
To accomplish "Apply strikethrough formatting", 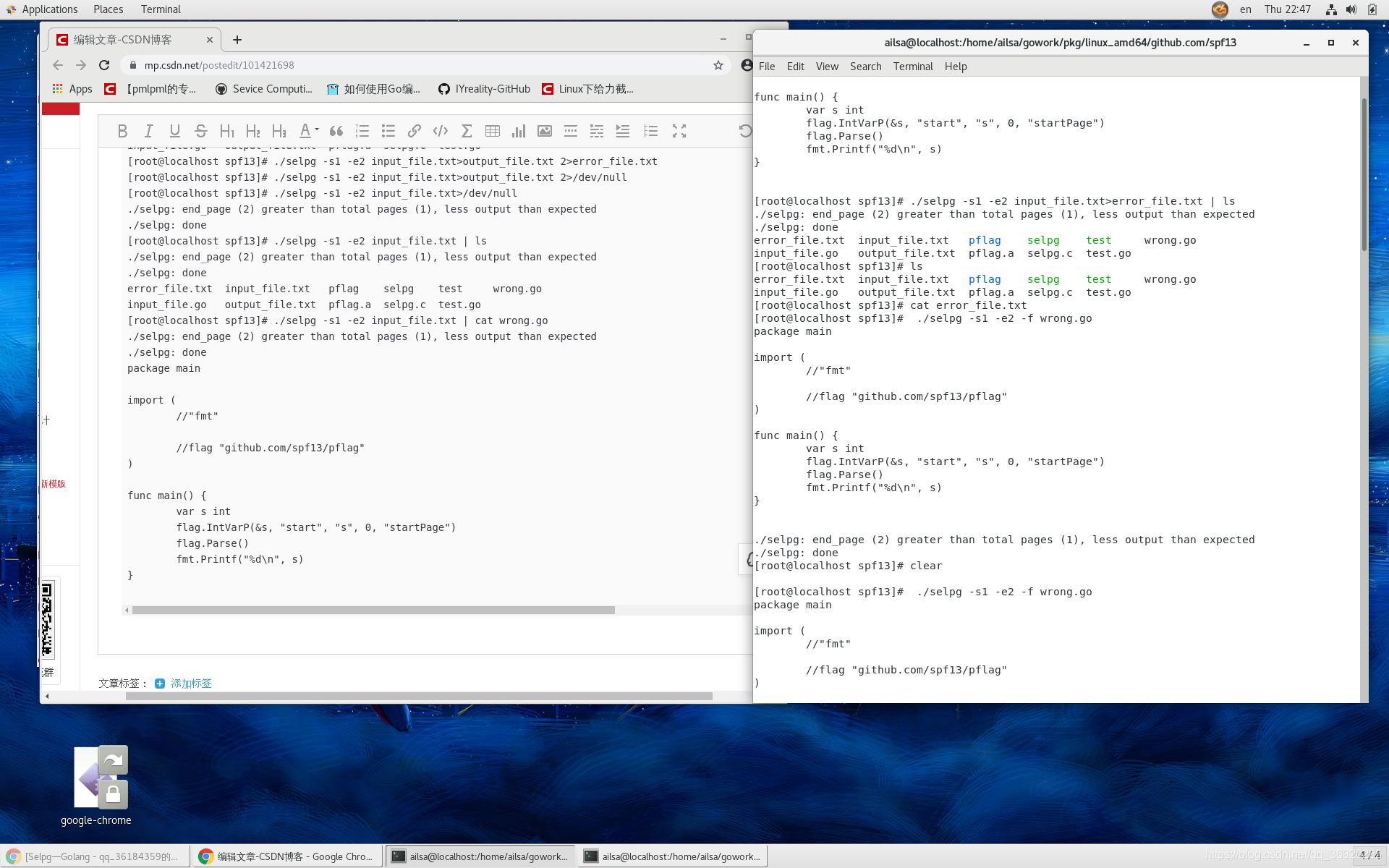I will tap(200, 131).
